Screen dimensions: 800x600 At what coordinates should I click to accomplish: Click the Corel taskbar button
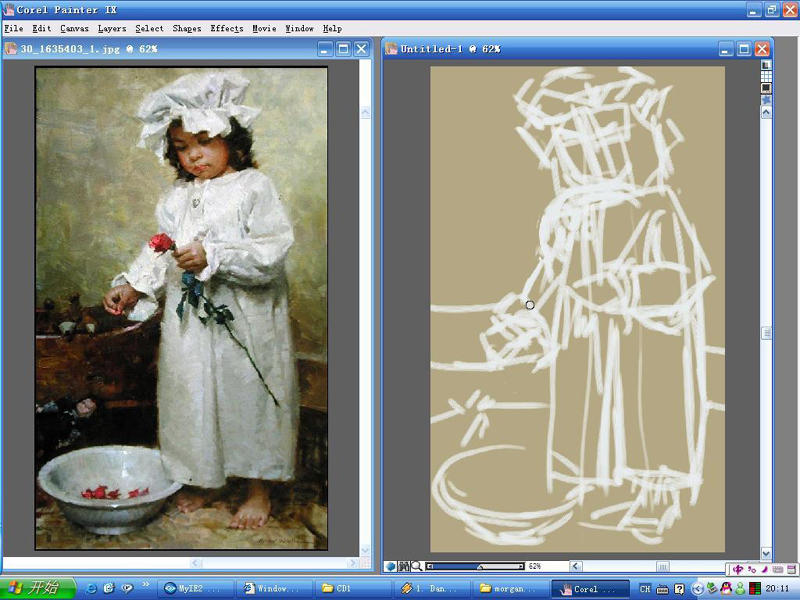590,589
